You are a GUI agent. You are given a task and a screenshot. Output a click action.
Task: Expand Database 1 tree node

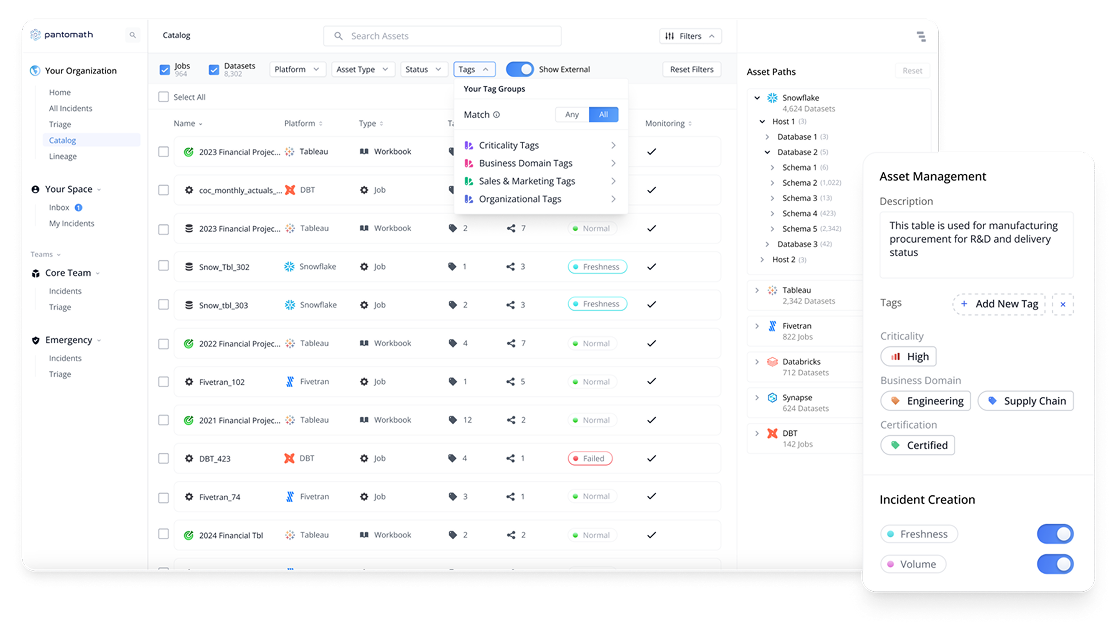click(767, 137)
